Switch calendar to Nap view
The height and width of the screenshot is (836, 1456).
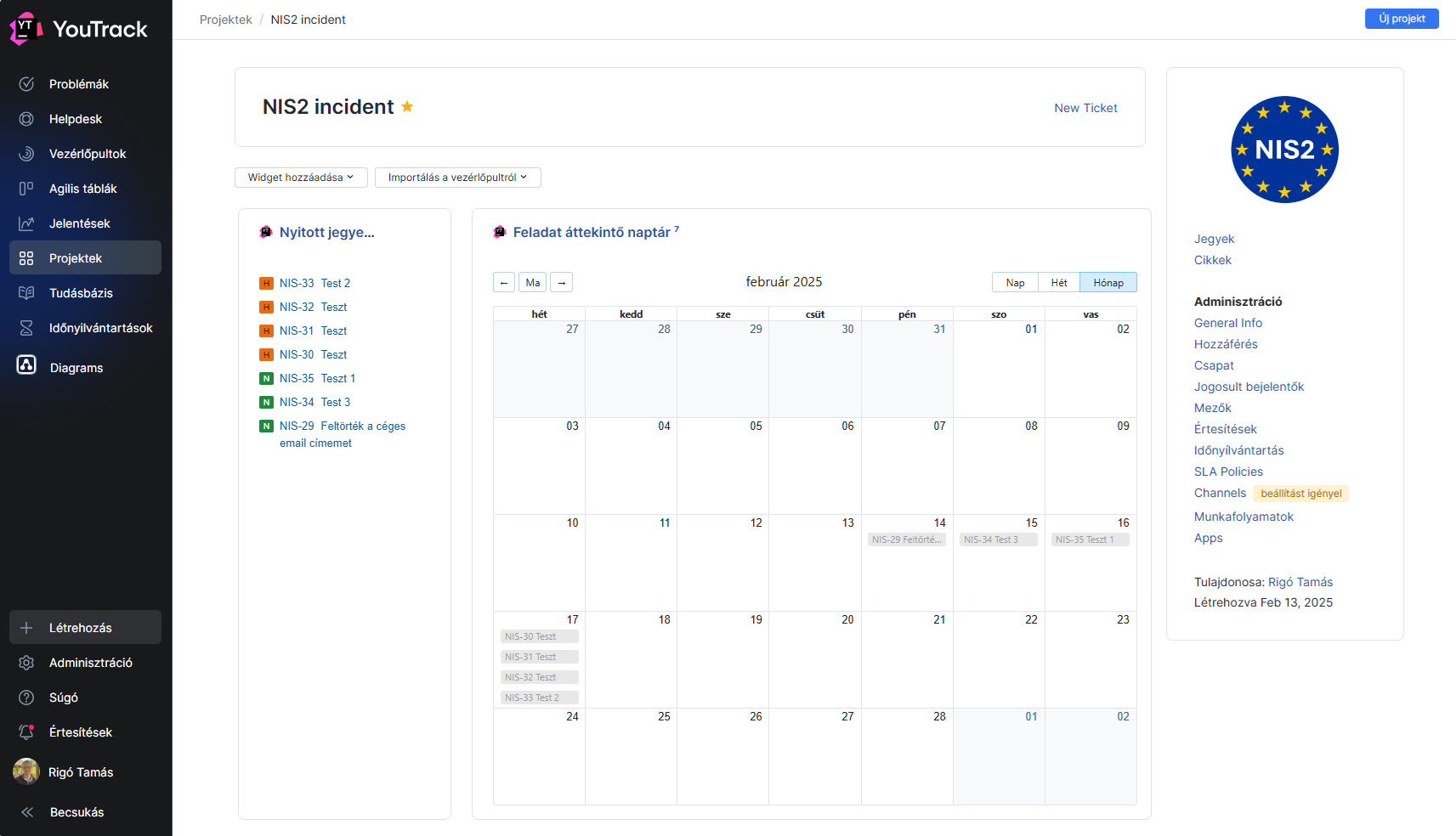(x=1015, y=283)
